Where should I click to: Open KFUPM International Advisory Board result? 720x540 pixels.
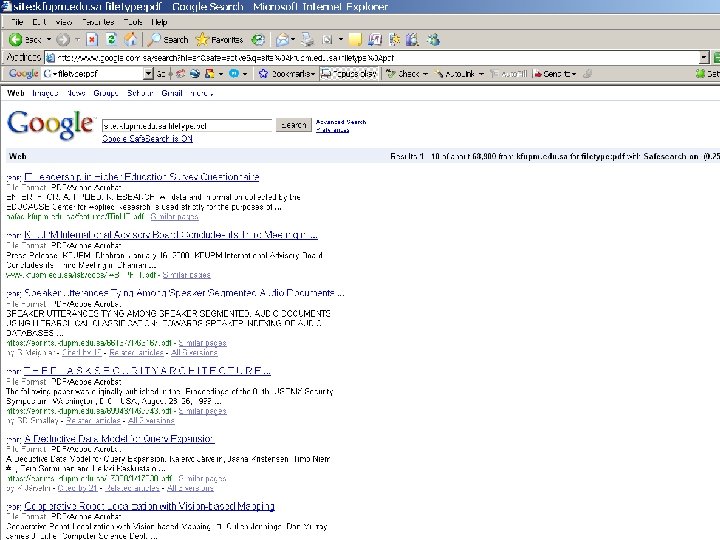(171, 235)
